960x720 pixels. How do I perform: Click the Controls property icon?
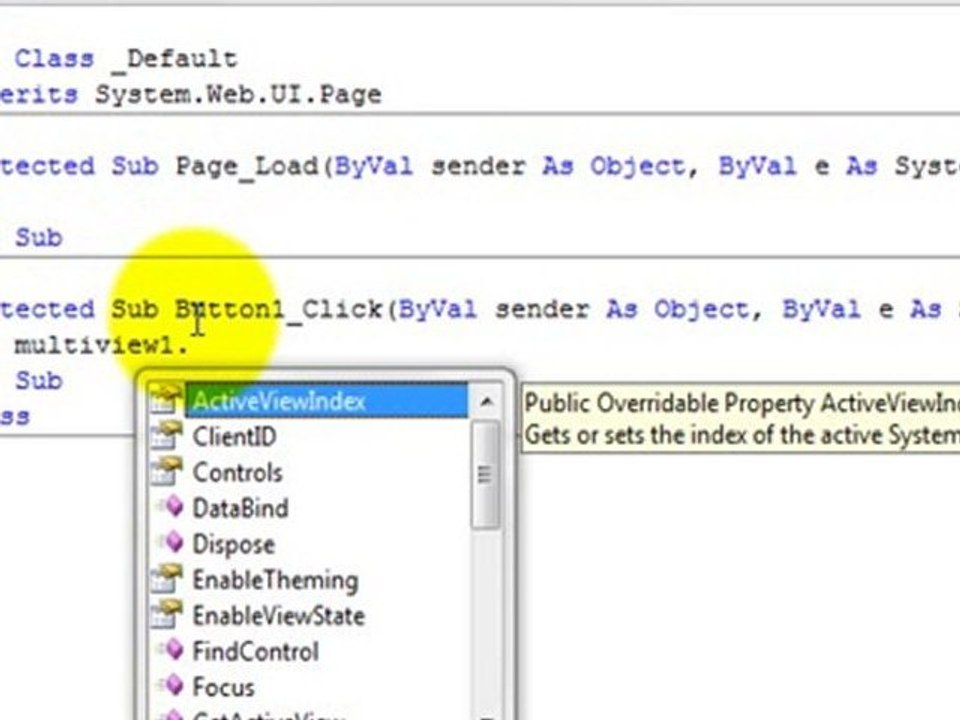click(x=166, y=471)
